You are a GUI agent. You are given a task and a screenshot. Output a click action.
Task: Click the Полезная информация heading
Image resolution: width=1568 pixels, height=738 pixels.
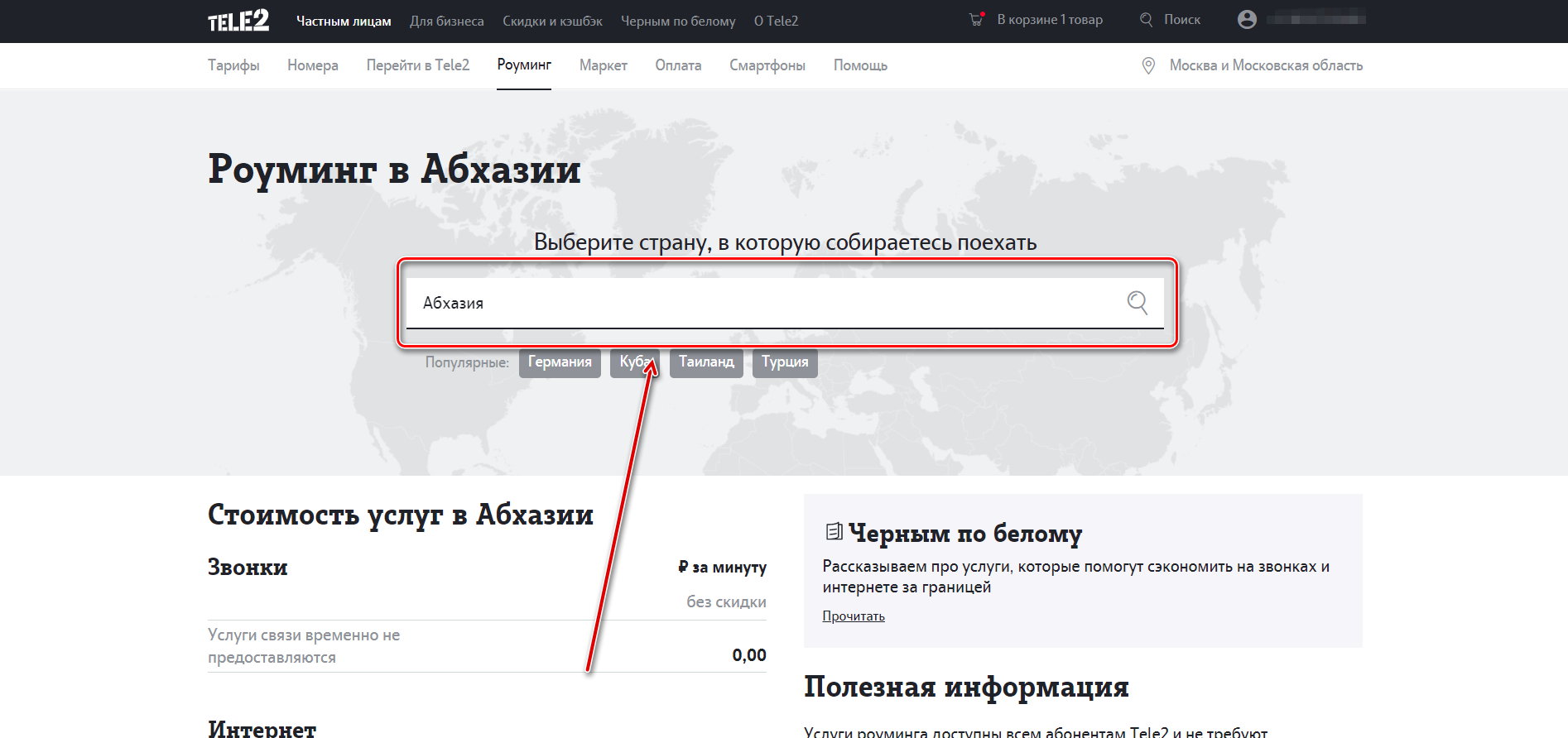coord(966,688)
